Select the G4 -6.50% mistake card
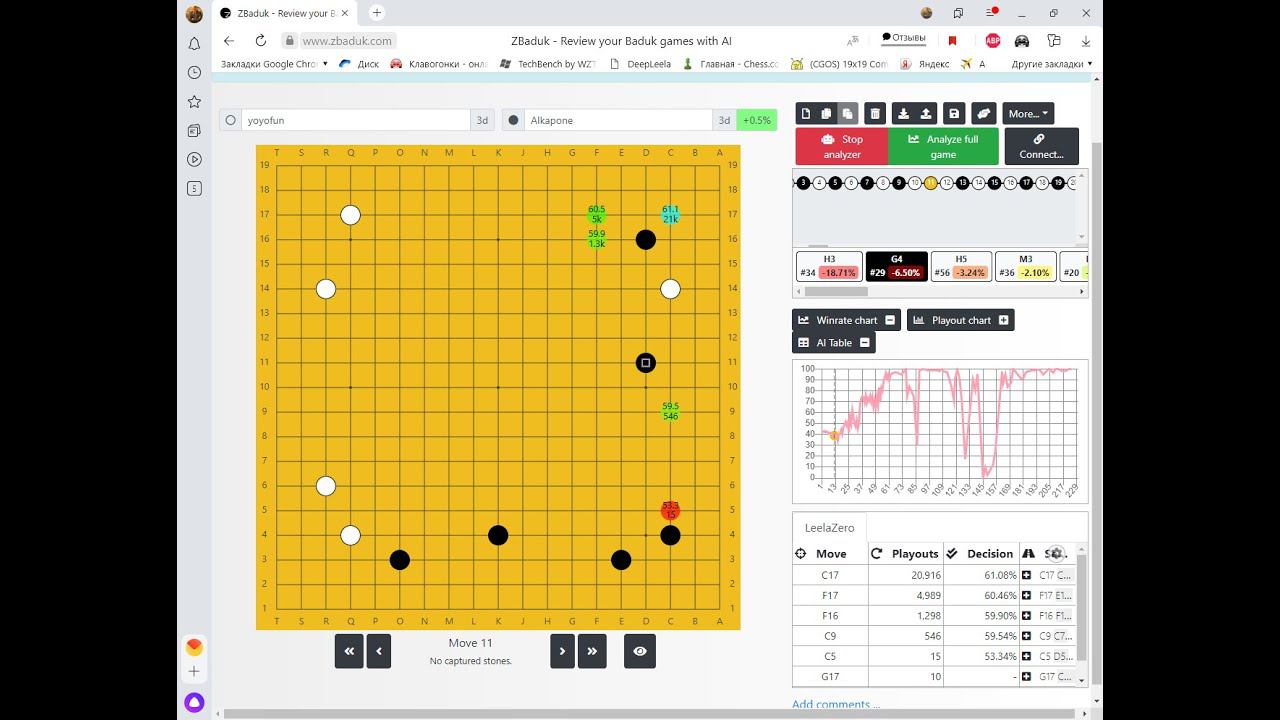 coord(896,266)
